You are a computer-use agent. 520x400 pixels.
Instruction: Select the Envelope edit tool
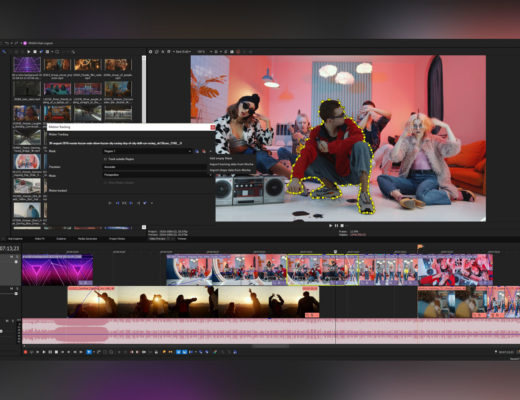pyautogui.click(x=99, y=352)
